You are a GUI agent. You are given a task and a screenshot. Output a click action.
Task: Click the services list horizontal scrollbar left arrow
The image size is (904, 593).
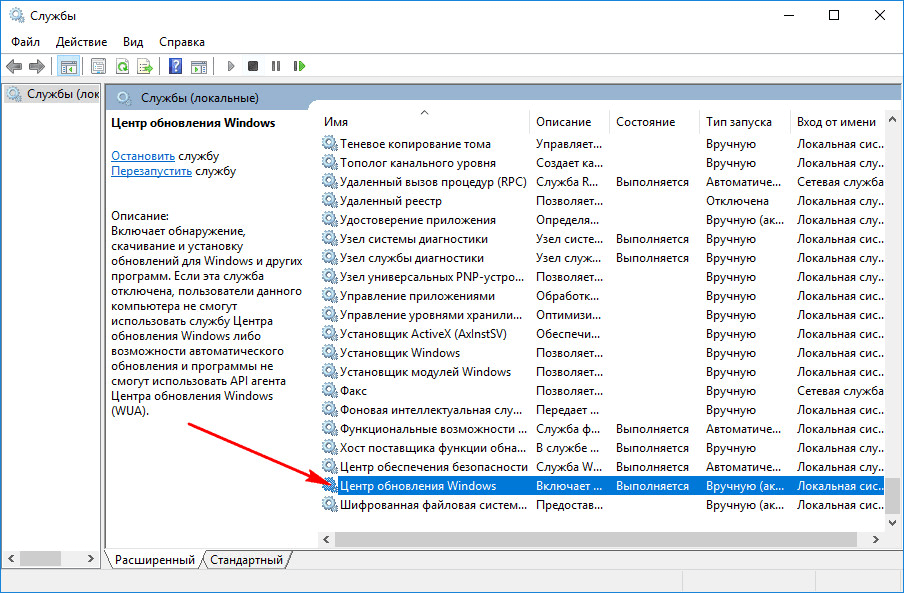coord(326,539)
